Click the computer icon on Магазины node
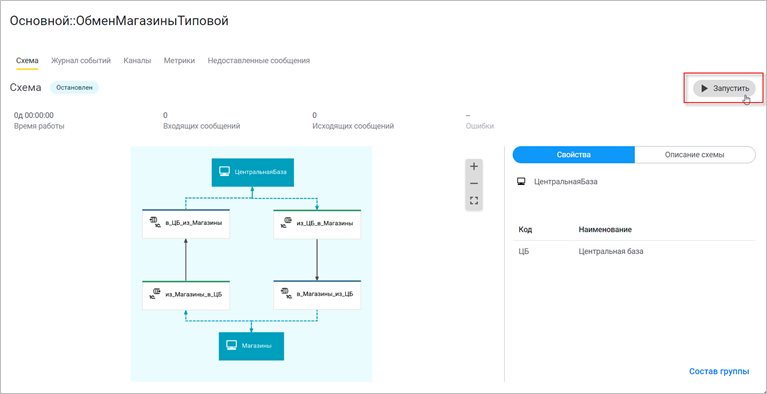The image size is (767, 394). (232, 346)
